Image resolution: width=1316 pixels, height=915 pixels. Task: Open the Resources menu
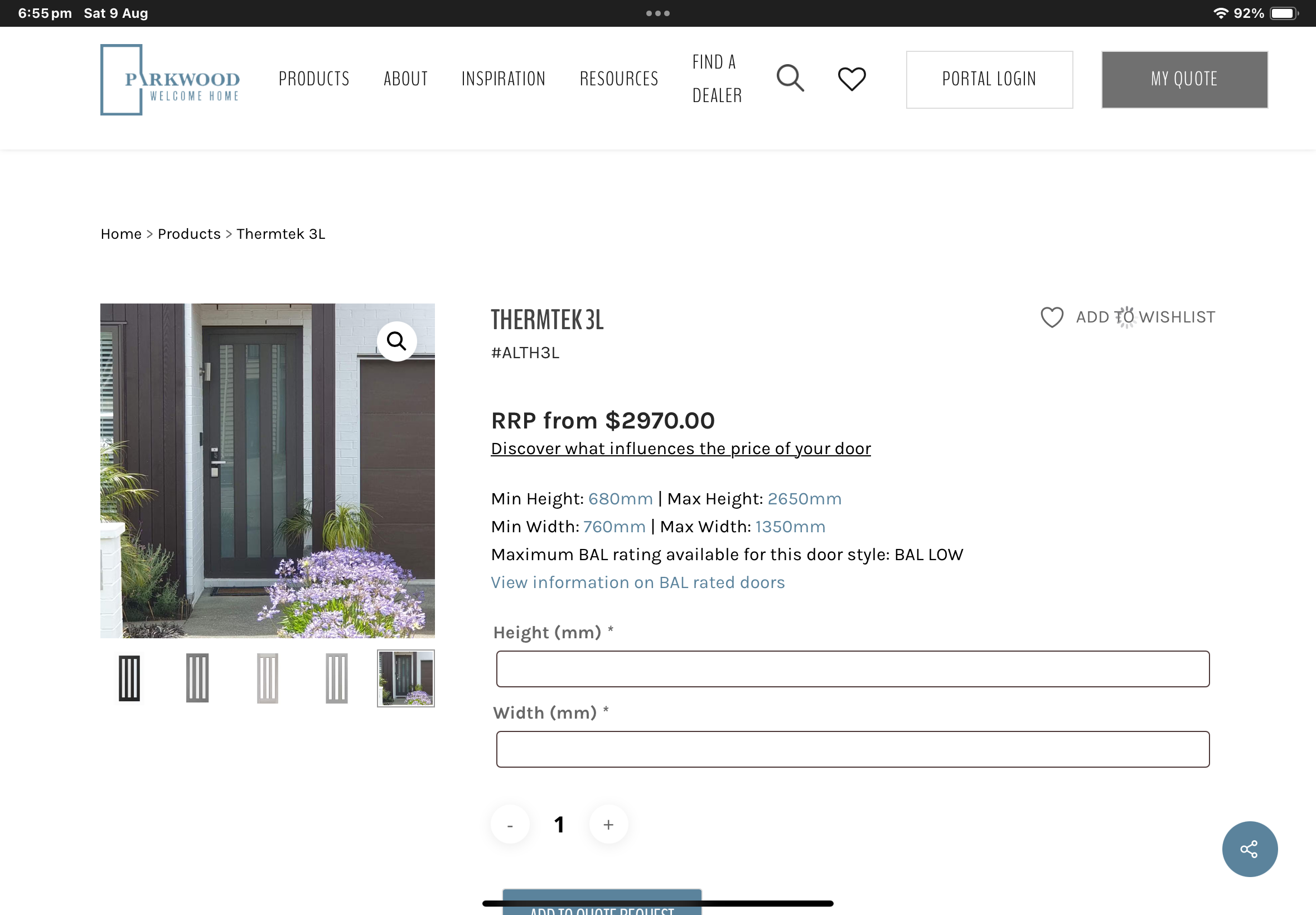click(620, 79)
